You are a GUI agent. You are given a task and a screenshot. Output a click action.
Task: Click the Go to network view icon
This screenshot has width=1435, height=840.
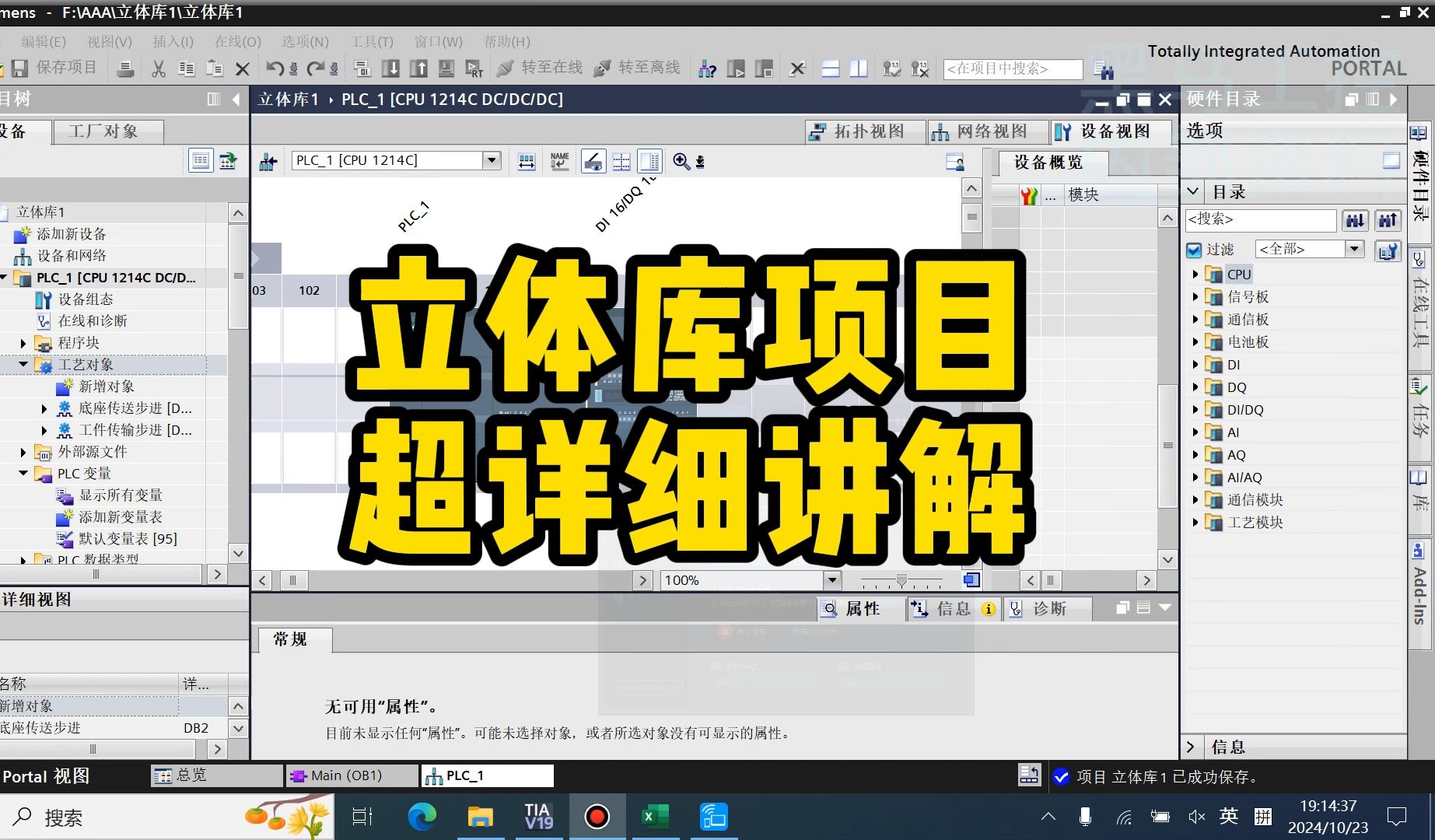coord(268,162)
